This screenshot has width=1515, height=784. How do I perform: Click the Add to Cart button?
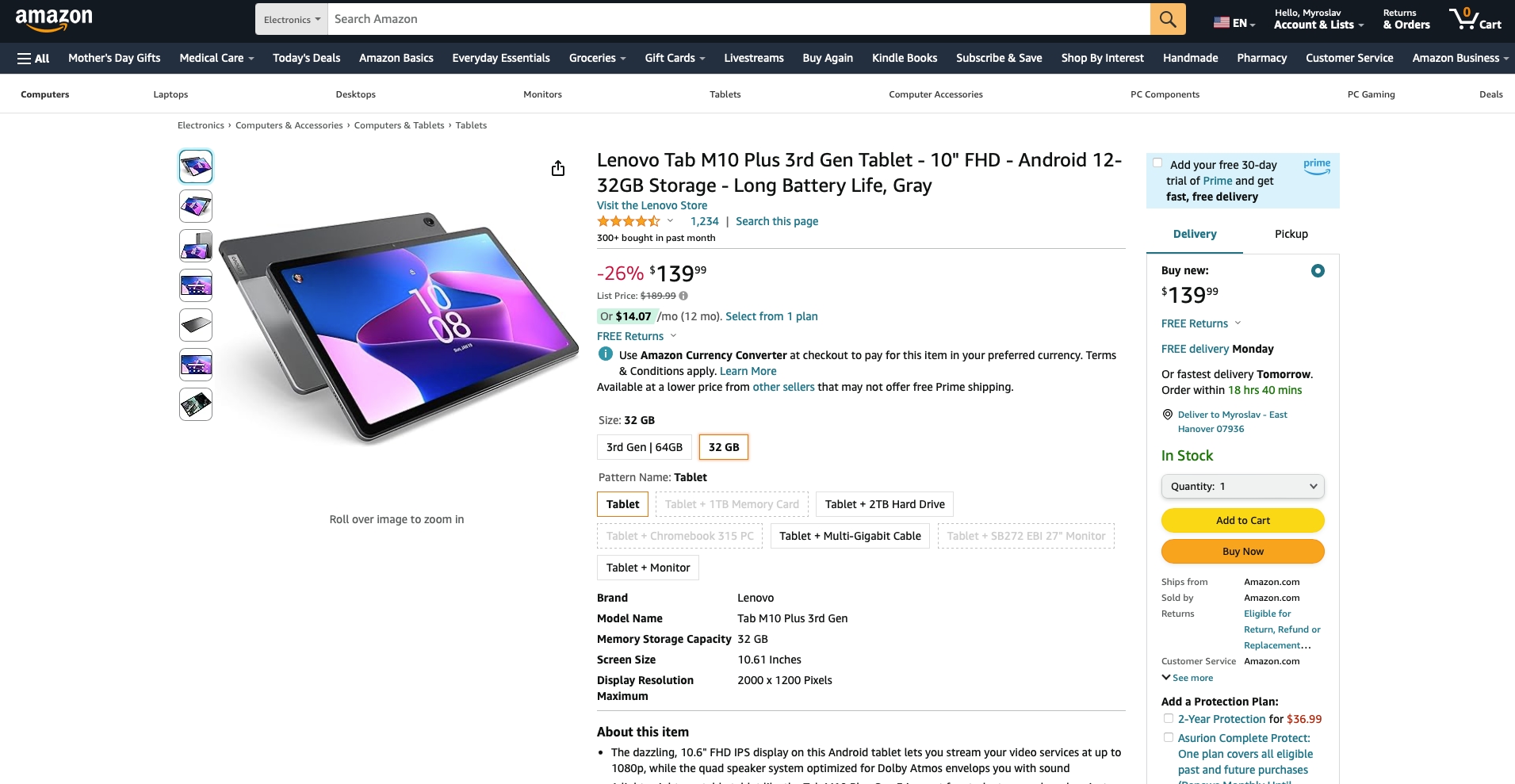tap(1242, 521)
